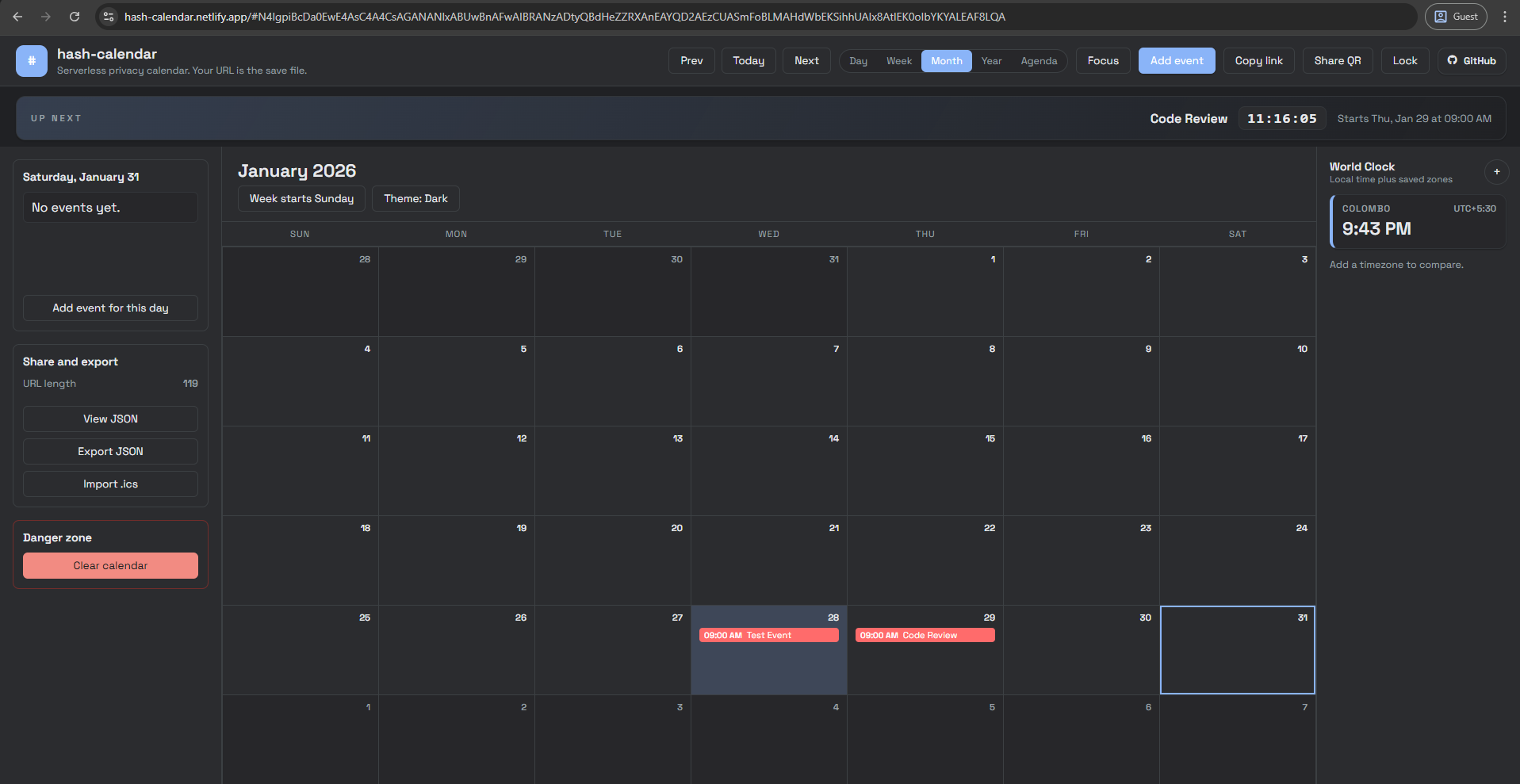The height and width of the screenshot is (784, 1520).
Task: Open Chrome's three-dot menu
Action: pos(1506,16)
